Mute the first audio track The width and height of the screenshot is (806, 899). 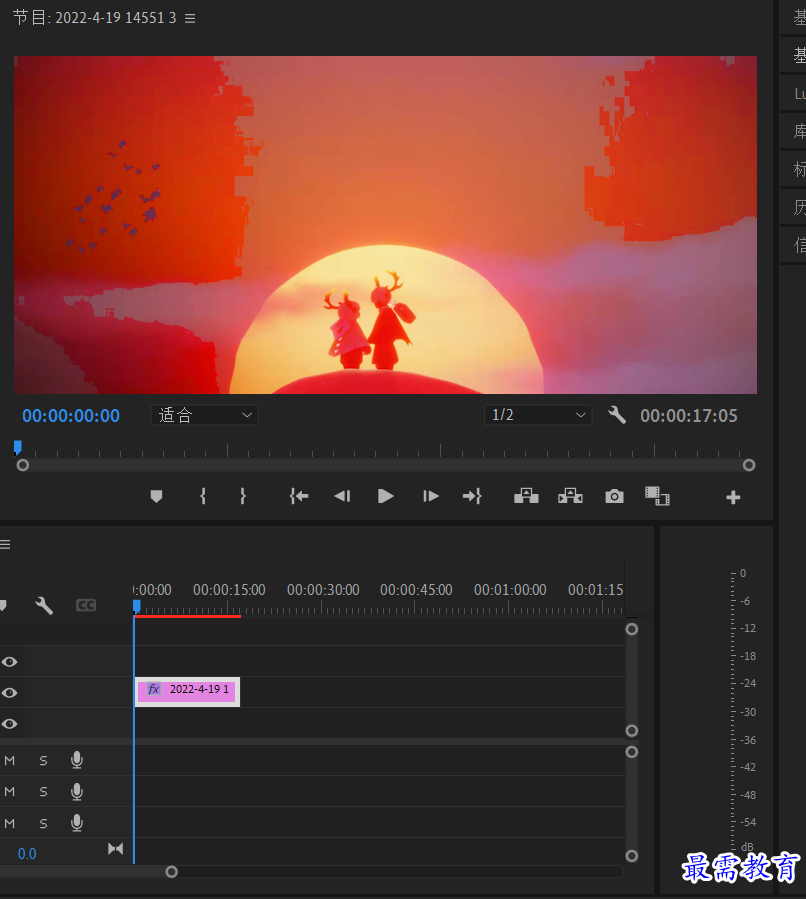tap(10, 761)
